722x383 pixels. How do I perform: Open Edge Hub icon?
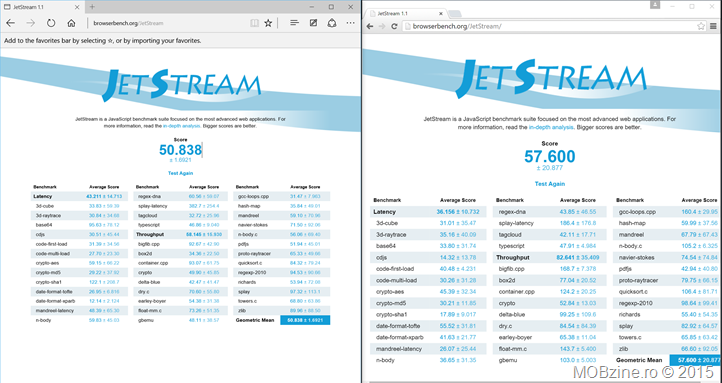[295, 23]
